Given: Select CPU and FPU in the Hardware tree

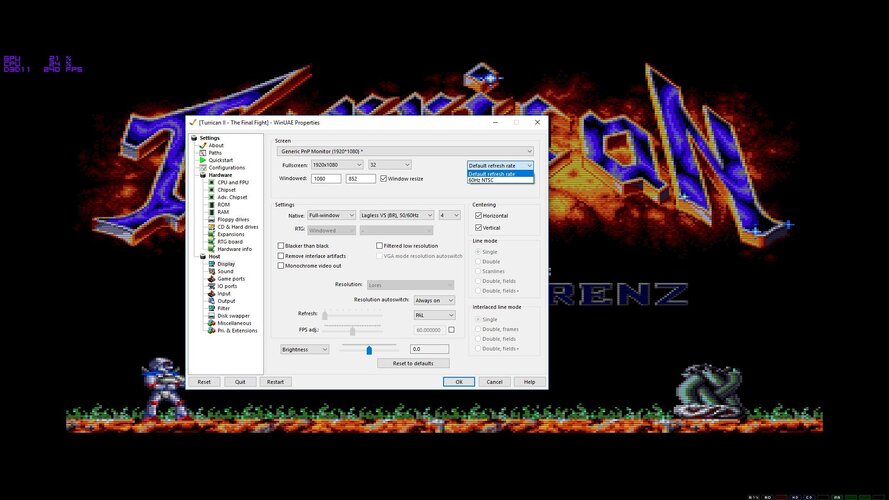Looking at the screenshot, I should pyautogui.click(x=232, y=182).
